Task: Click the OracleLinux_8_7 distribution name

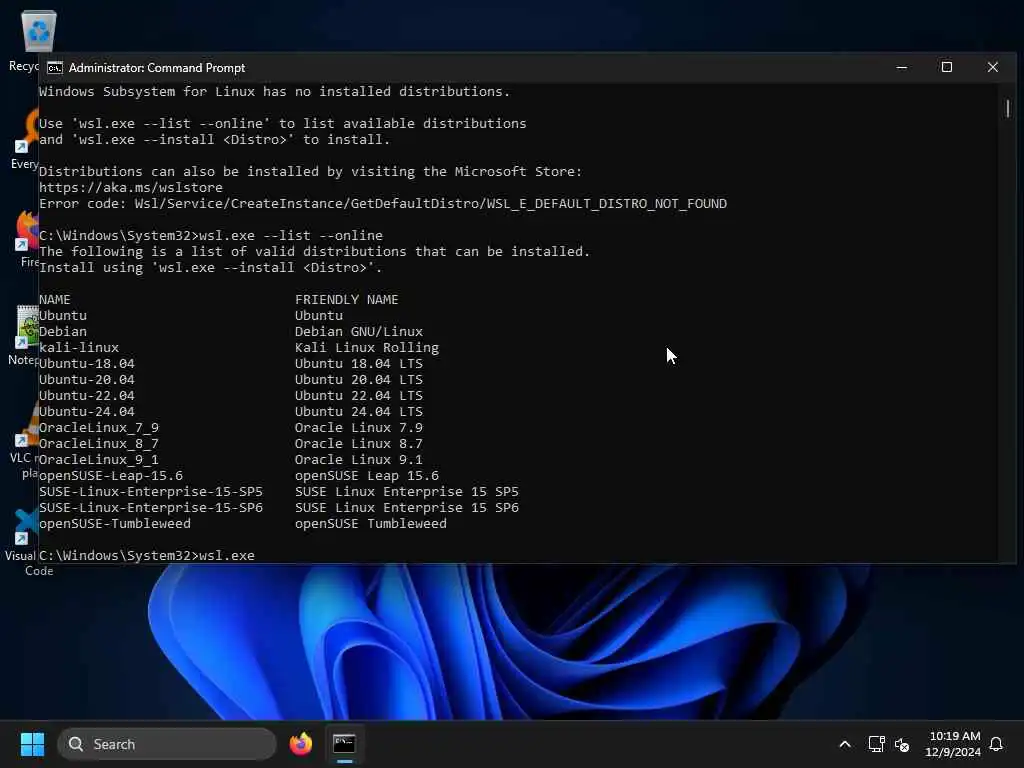Action: pos(99,443)
